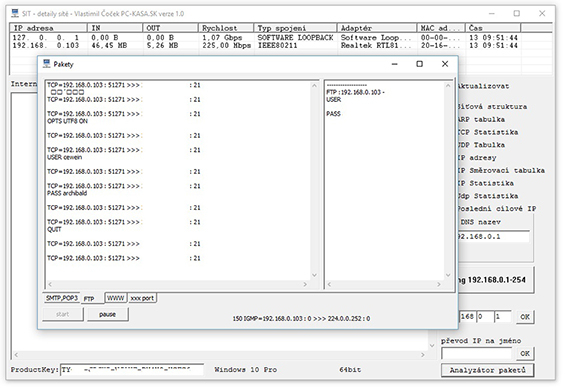Open Analyzátor paketů
Image resolution: width=565 pixels, height=389 pixels.
point(487,370)
